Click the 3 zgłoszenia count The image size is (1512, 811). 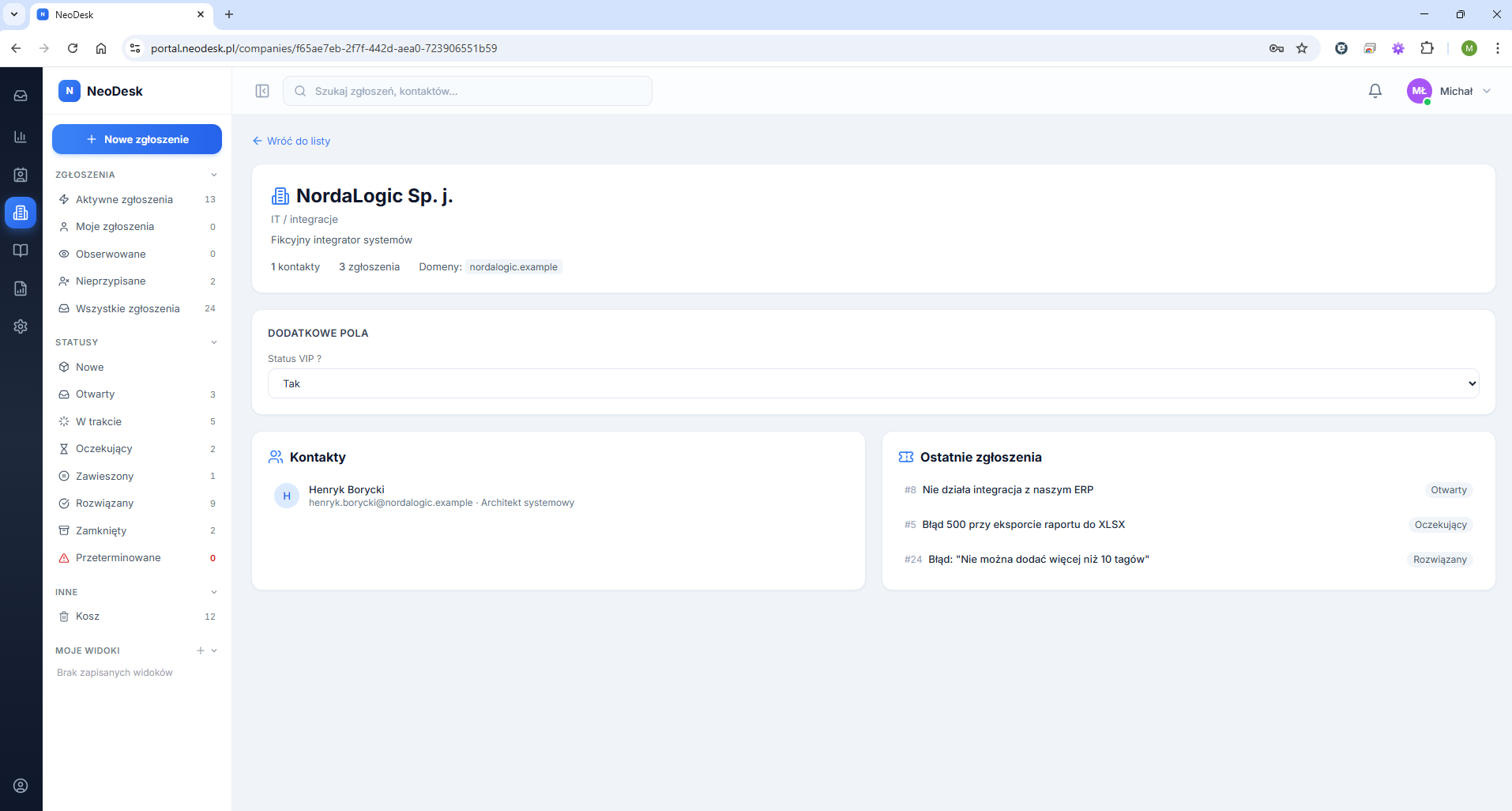coord(369,267)
